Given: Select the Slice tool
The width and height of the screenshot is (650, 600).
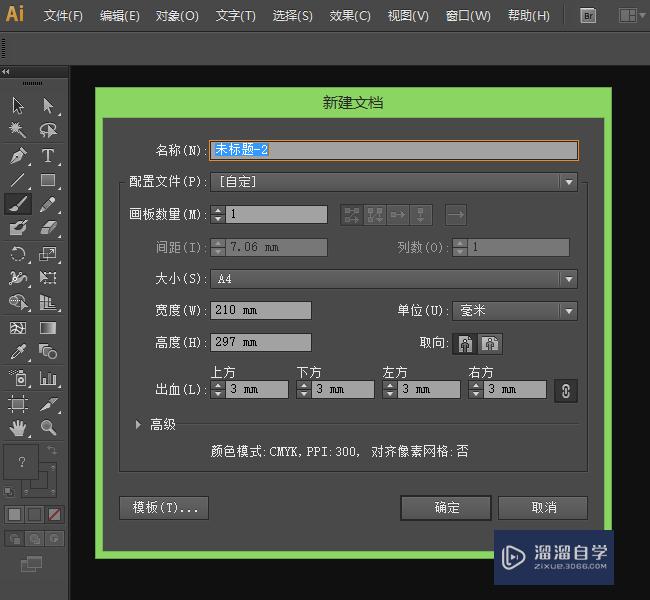Looking at the screenshot, I should (x=48, y=403).
